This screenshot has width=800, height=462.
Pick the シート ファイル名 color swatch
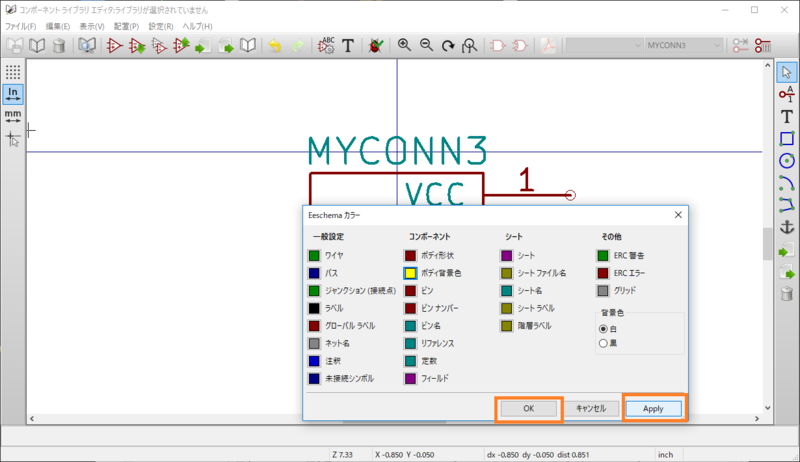(x=506, y=273)
